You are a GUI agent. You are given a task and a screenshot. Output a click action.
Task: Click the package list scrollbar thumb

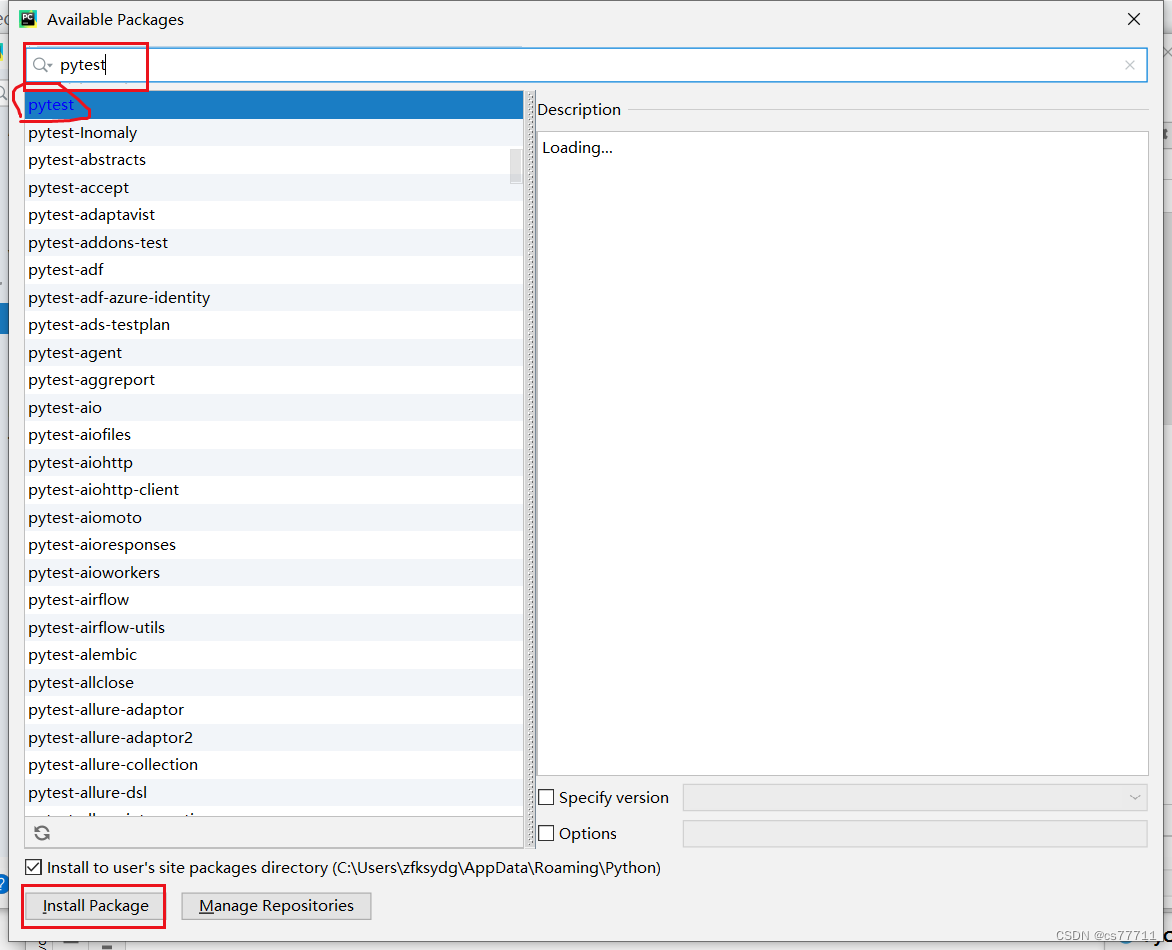coord(516,166)
